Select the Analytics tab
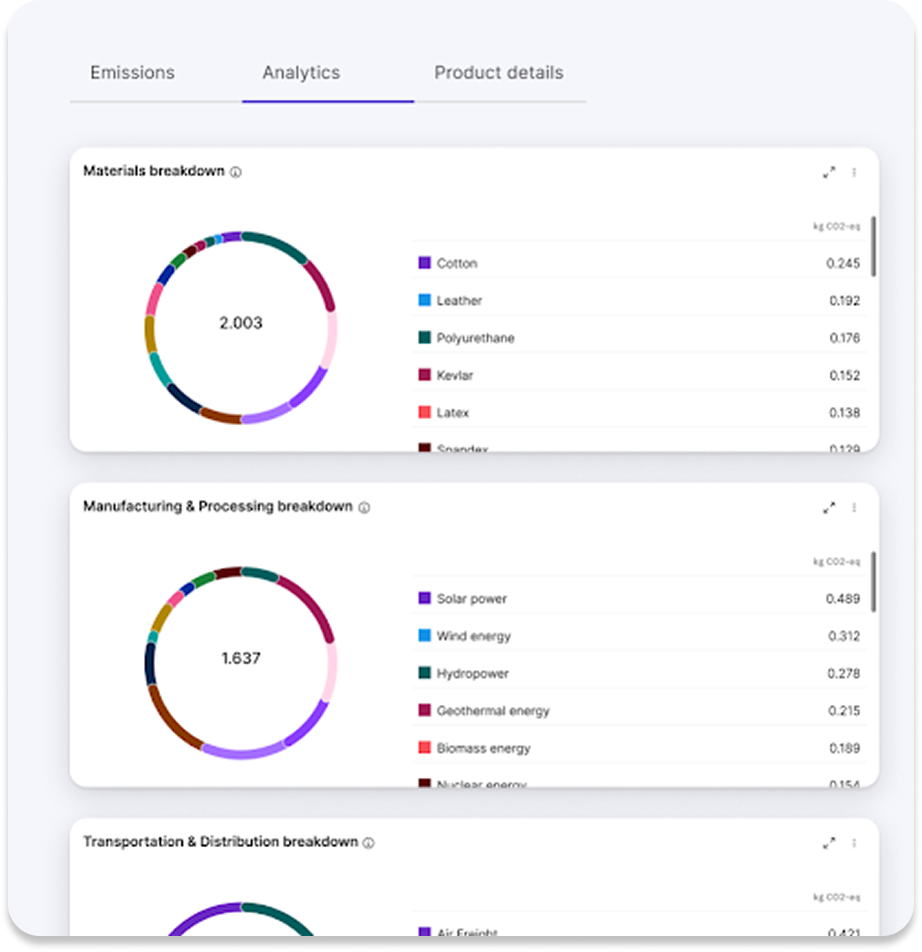This screenshot has height=952, width=922. click(301, 73)
